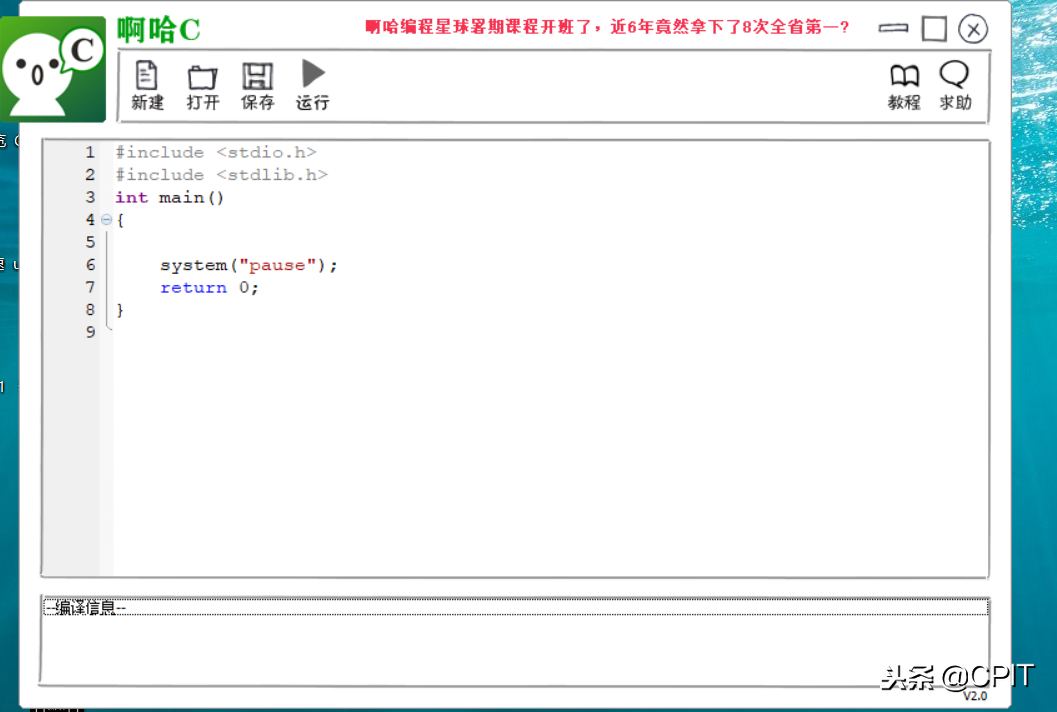The width and height of the screenshot is (1057, 712).
Task: Create a new file with 新建
Action: coord(147,86)
